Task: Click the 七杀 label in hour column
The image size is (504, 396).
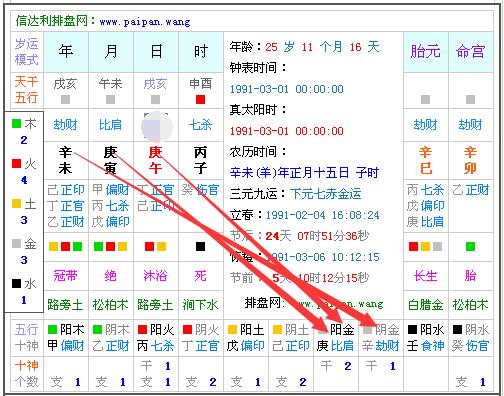Action: (x=200, y=125)
